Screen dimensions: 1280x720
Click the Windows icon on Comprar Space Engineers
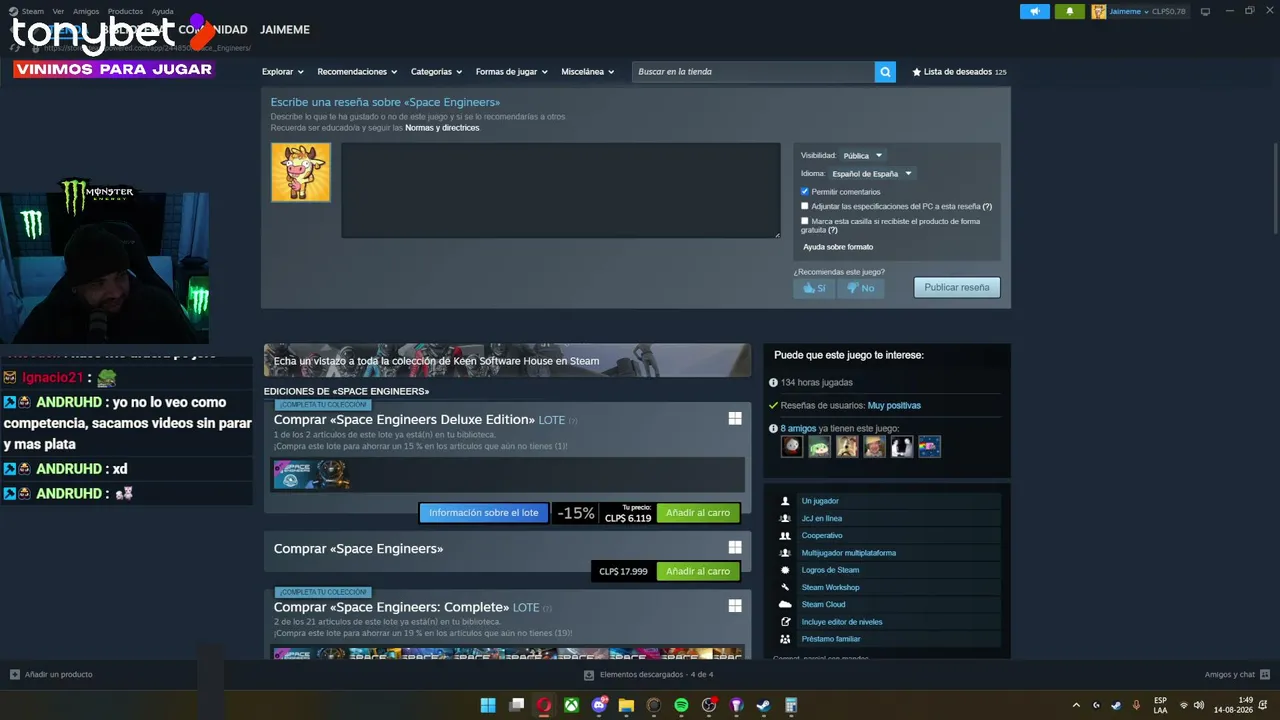[x=735, y=547]
